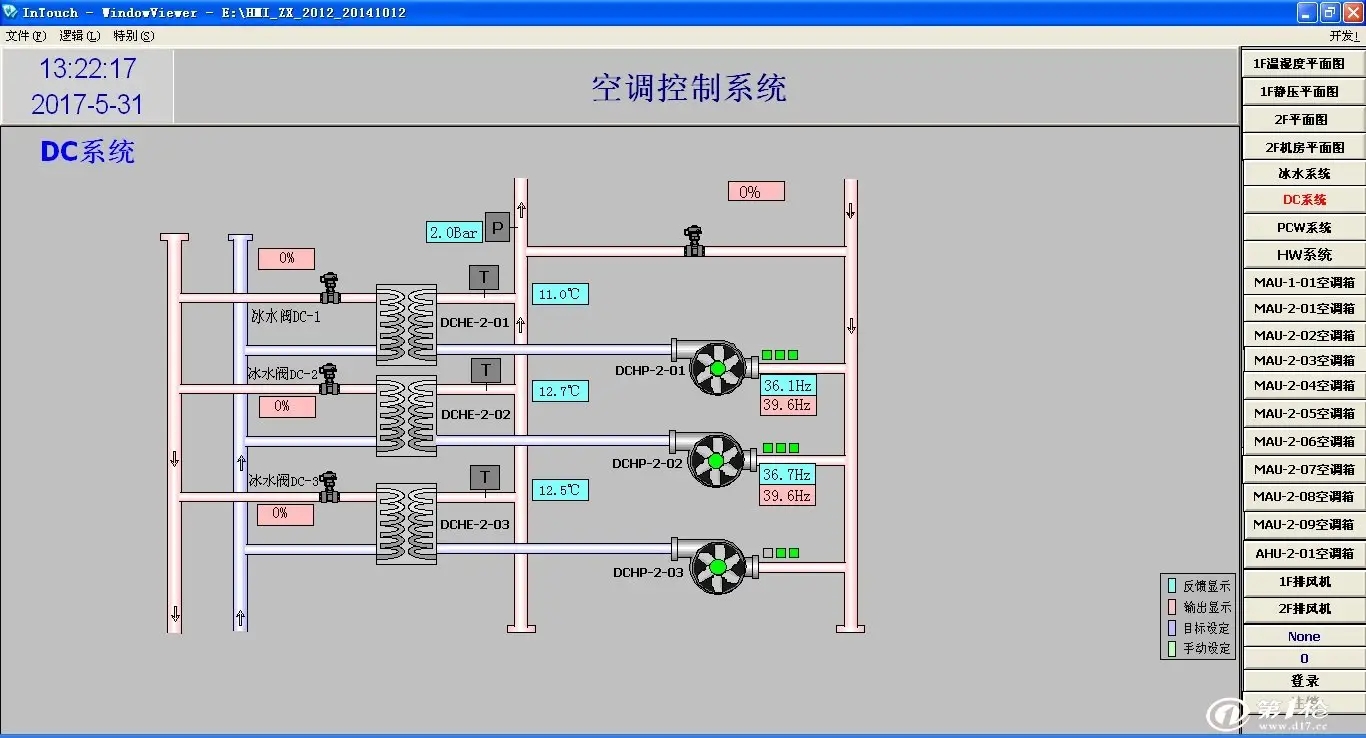Open the 1F排风机 page

[1304, 581]
